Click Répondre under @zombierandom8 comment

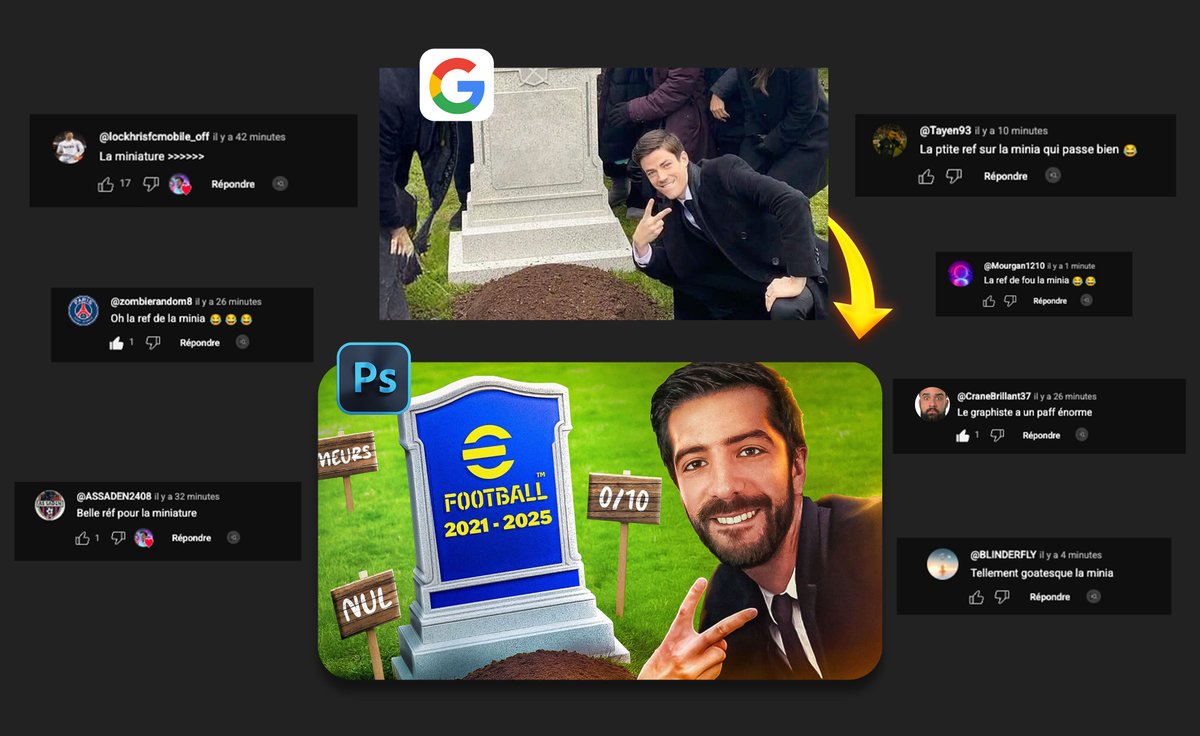pyautogui.click(x=200, y=343)
